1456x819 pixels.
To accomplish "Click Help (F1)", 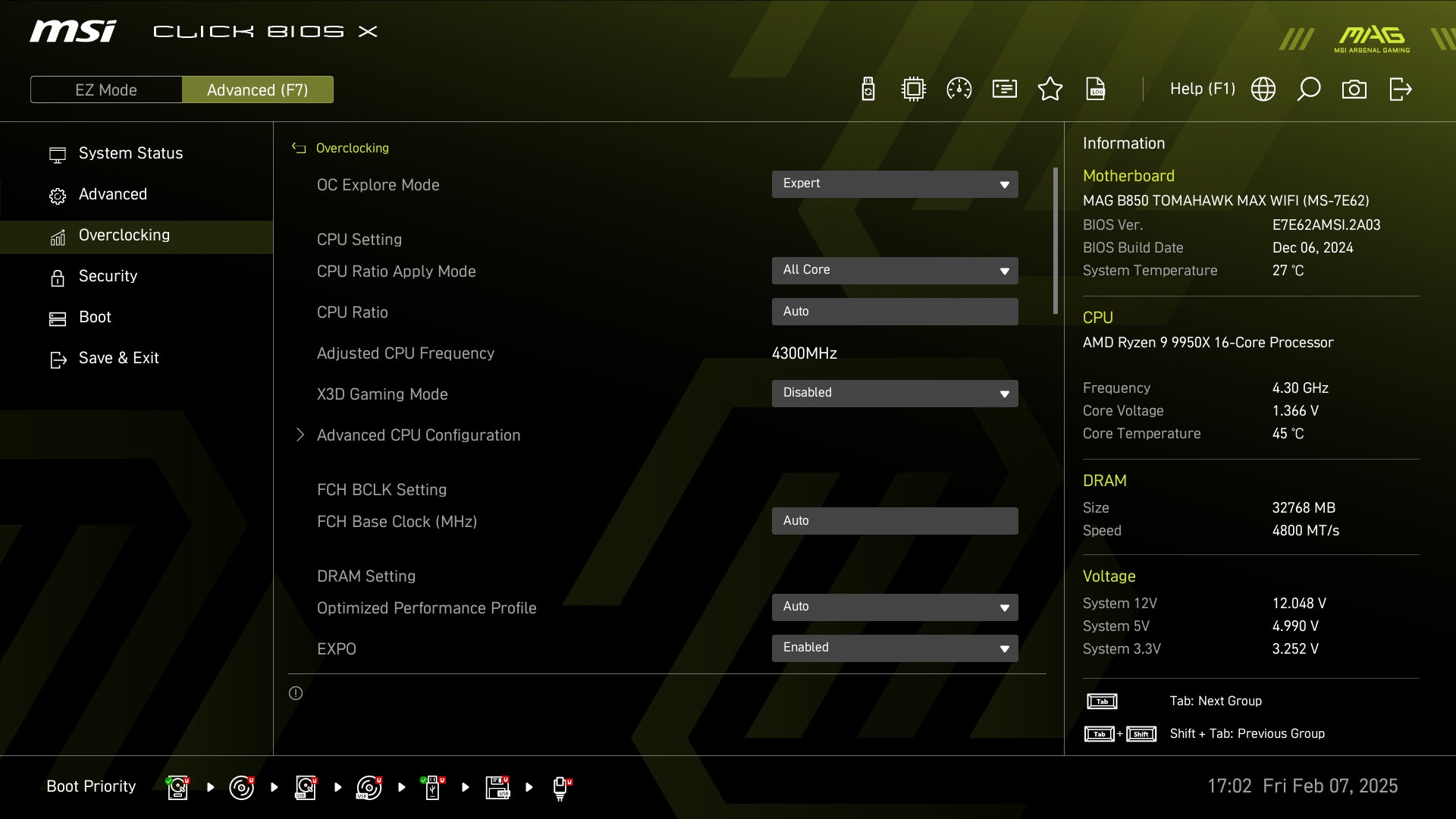I will tap(1202, 89).
